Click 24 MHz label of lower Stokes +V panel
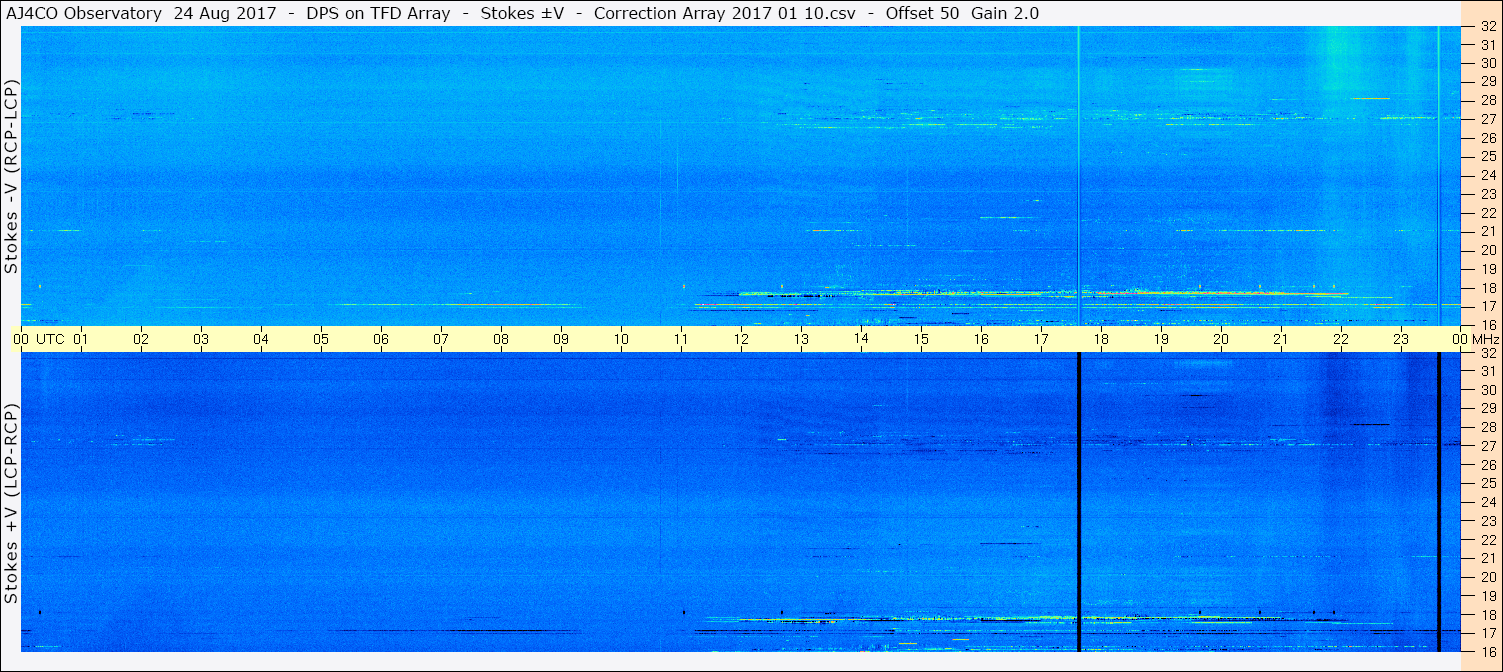Image resolution: width=1503 pixels, height=672 pixels. click(1487, 502)
